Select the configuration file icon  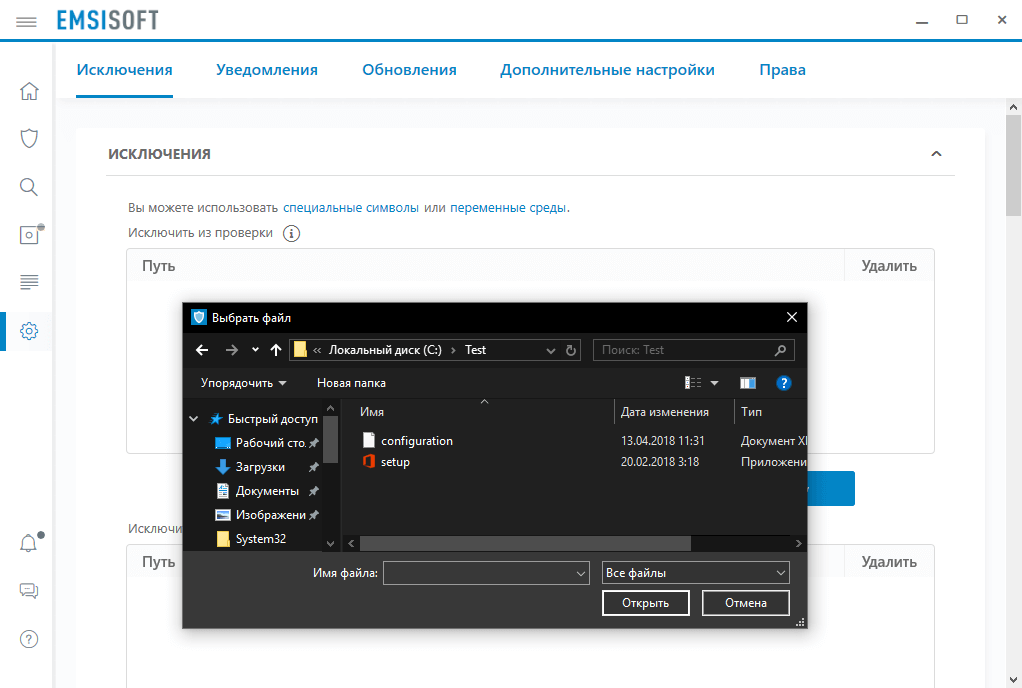(369, 440)
